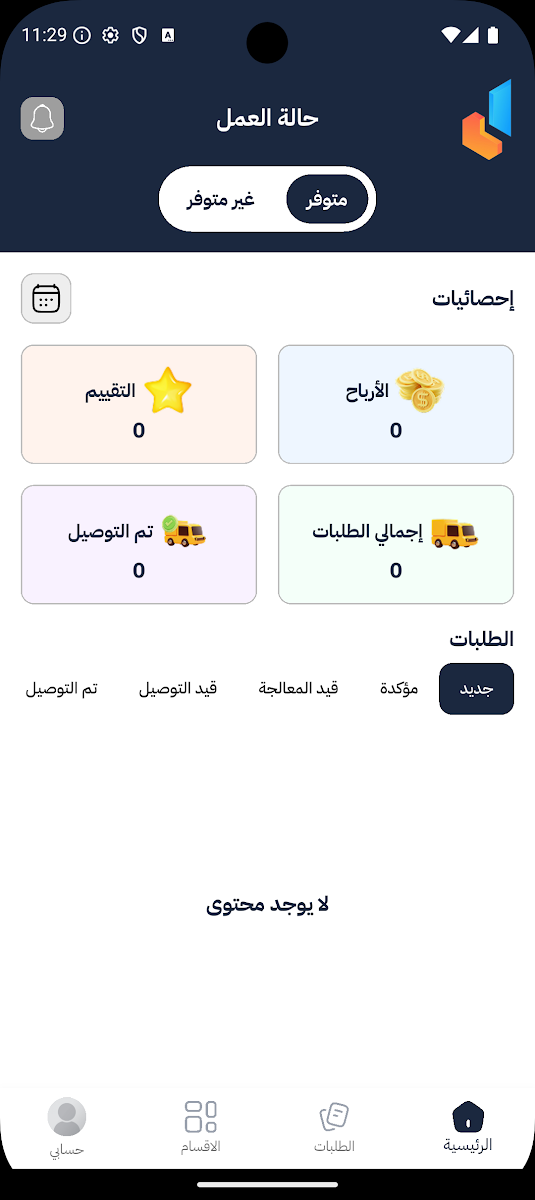Switch work status to غير متوفر
535x1200 pixels.
(x=221, y=200)
